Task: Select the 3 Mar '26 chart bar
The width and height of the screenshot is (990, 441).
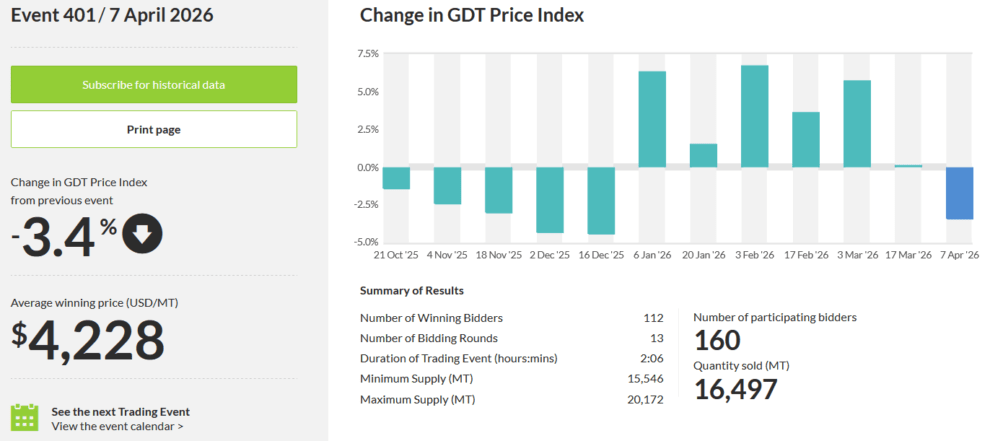Action: (x=857, y=123)
